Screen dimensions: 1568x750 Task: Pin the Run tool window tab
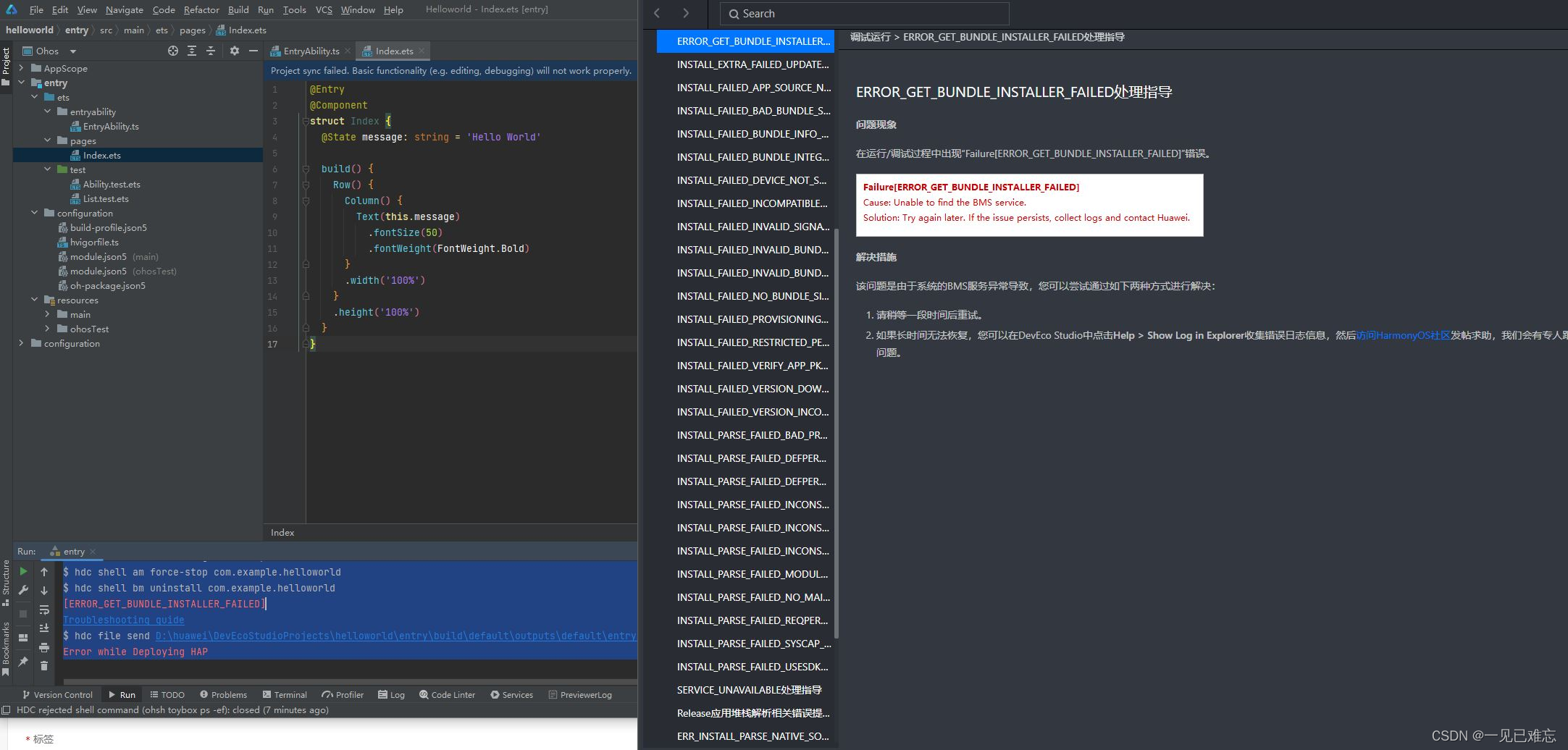pyautogui.click(x=24, y=661)
